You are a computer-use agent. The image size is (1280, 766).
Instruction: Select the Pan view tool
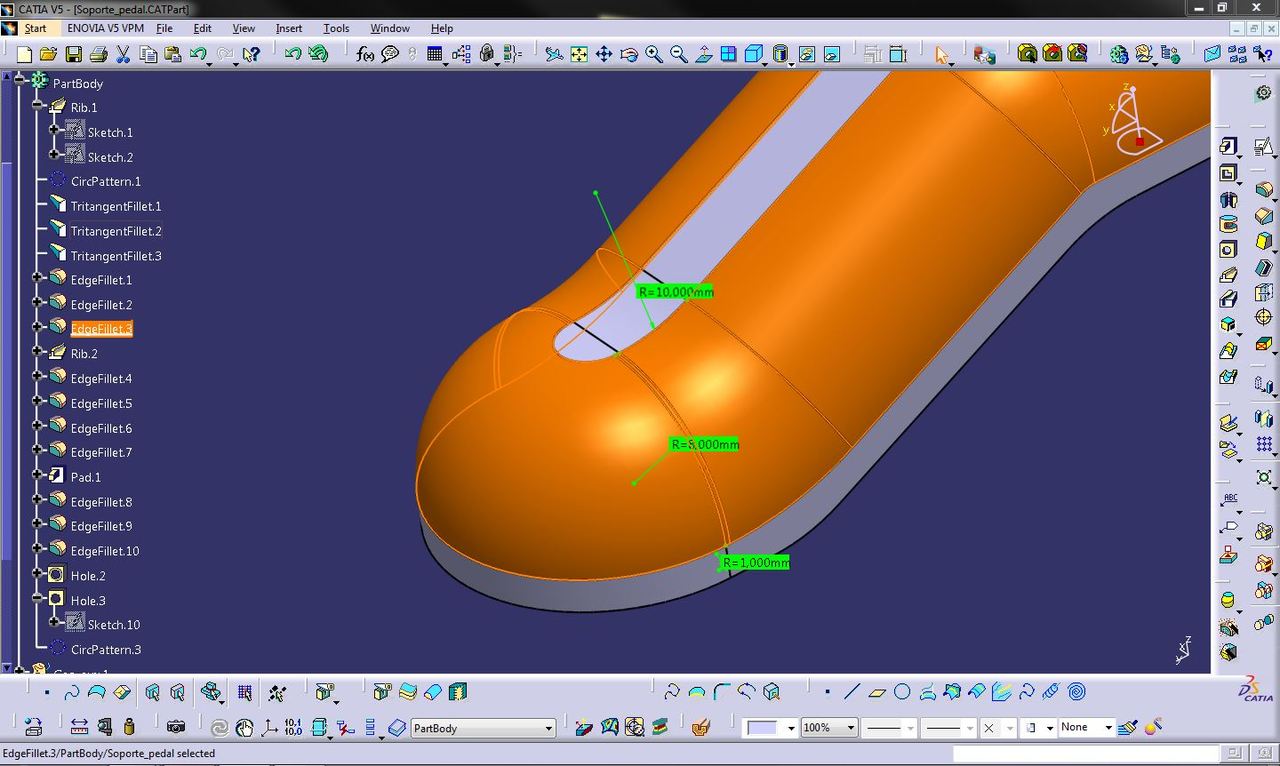pos(604,54)
